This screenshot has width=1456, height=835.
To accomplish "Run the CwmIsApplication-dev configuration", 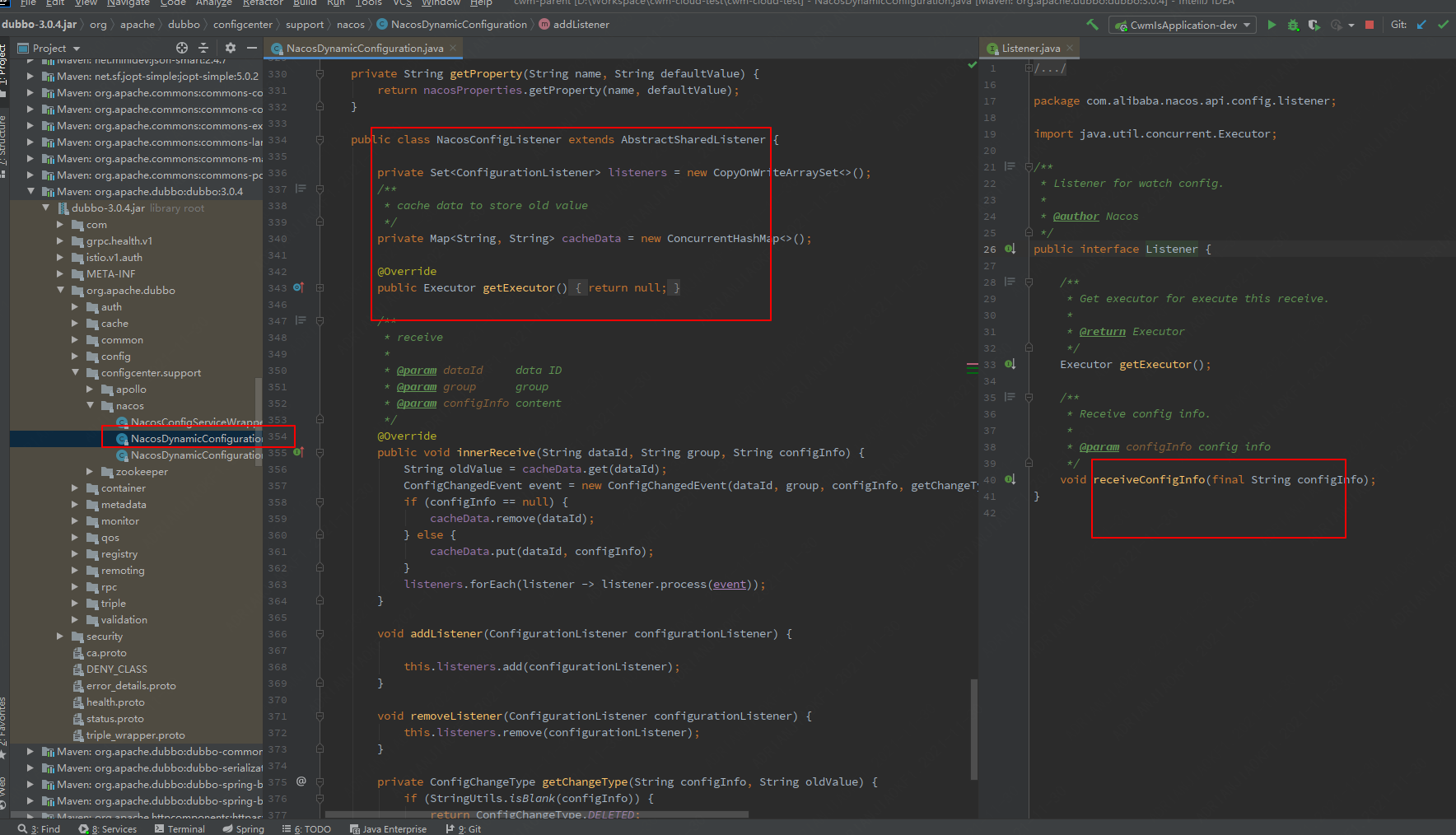I will 1272,25.
